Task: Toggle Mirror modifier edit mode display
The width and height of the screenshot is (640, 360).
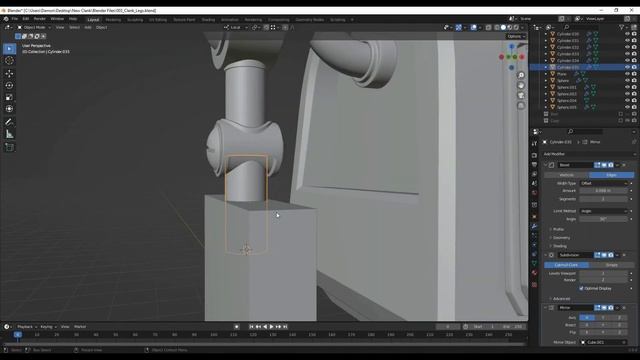Action: [x=598, y=308]
